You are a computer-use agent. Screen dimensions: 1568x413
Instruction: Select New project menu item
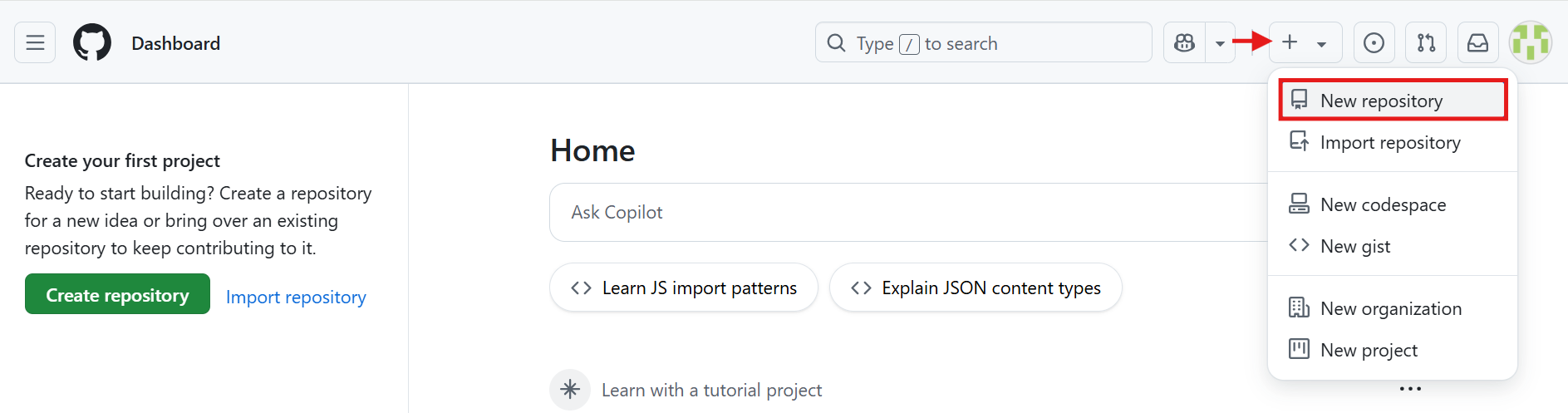click(x=1369, y=350)
